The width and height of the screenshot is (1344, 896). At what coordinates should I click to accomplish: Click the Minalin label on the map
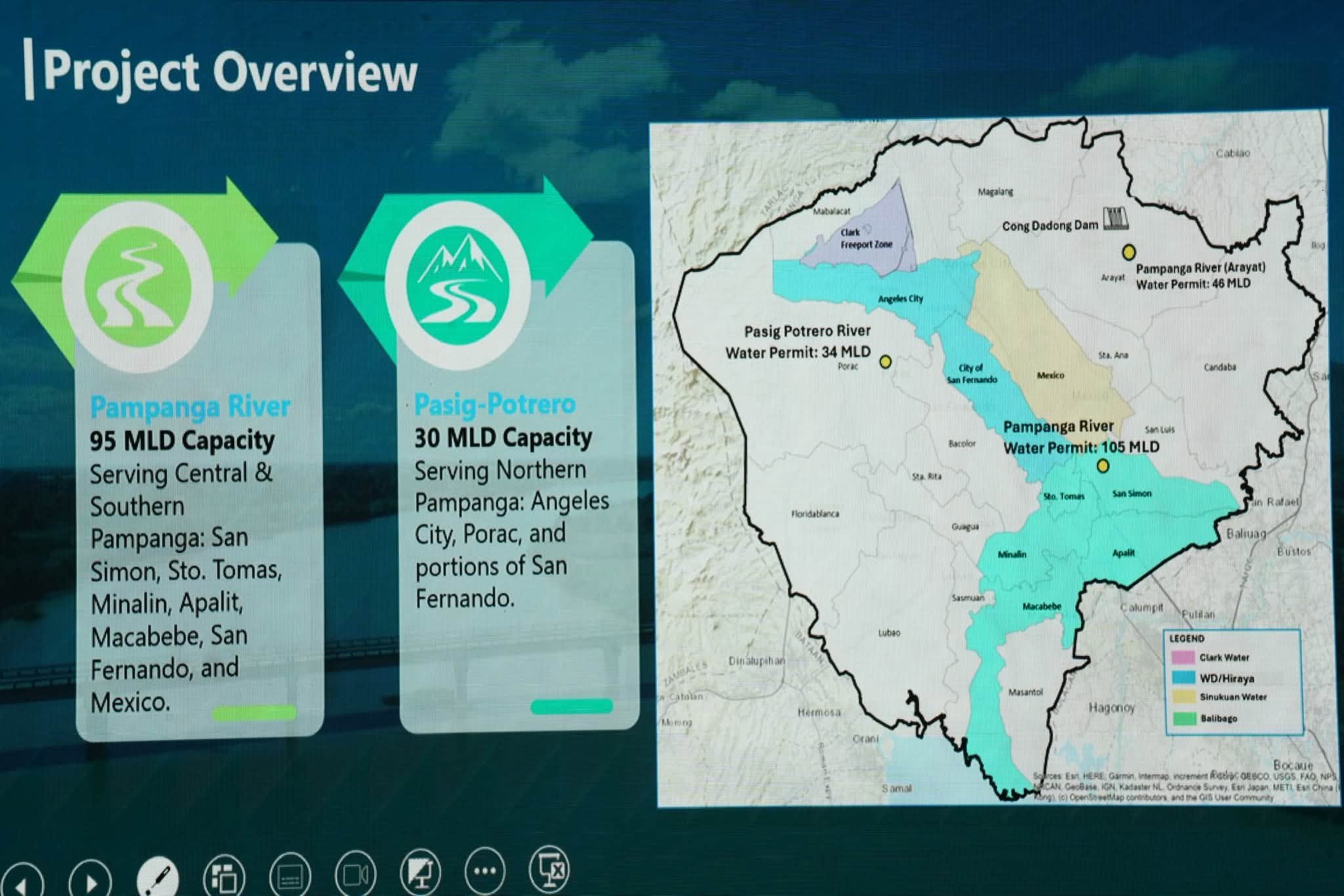(1012, 555)
